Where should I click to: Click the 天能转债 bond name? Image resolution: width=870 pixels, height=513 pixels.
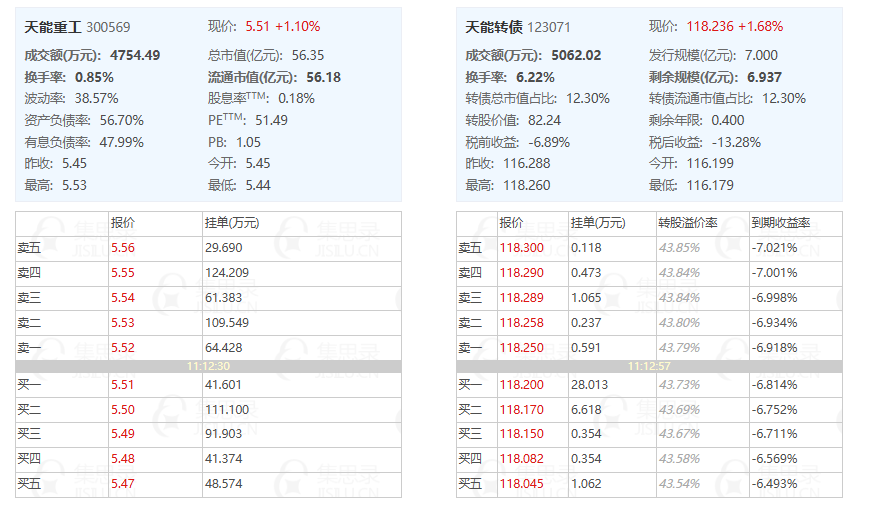(x=494, y=27)
